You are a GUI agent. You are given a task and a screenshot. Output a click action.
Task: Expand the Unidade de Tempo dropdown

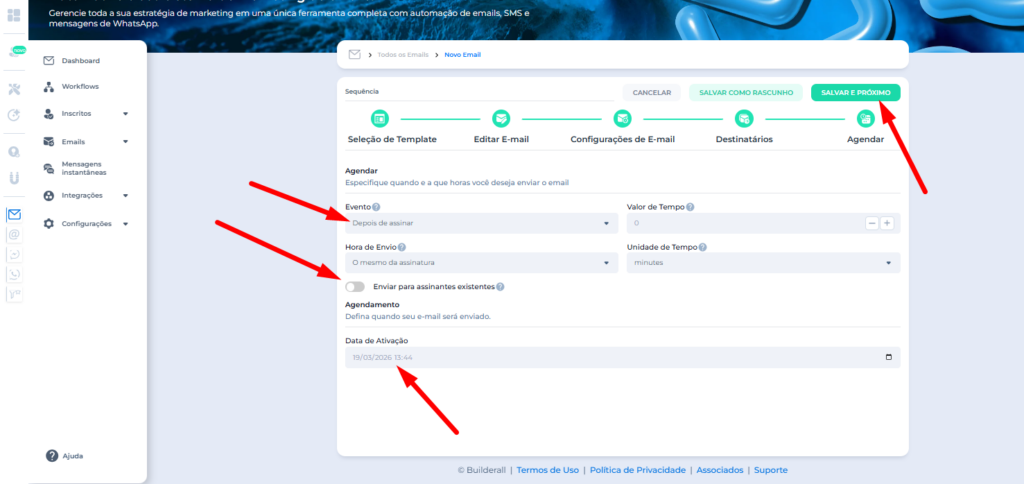[763, 263]
